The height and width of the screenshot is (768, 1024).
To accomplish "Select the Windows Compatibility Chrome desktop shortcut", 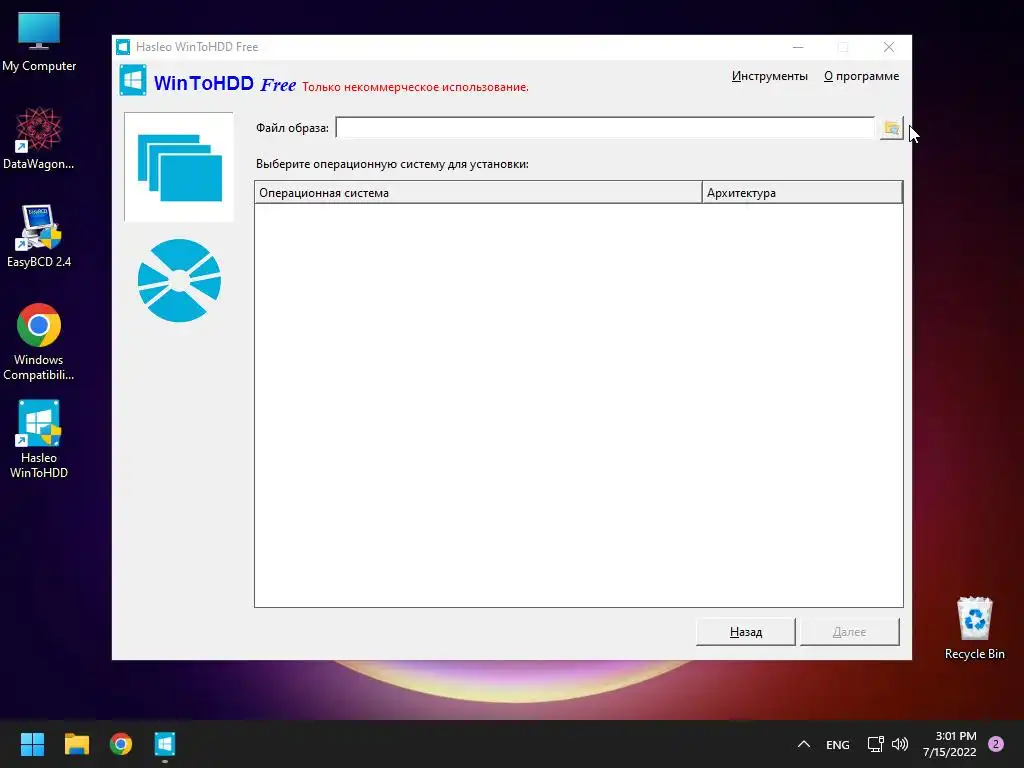I will (39, 342).
